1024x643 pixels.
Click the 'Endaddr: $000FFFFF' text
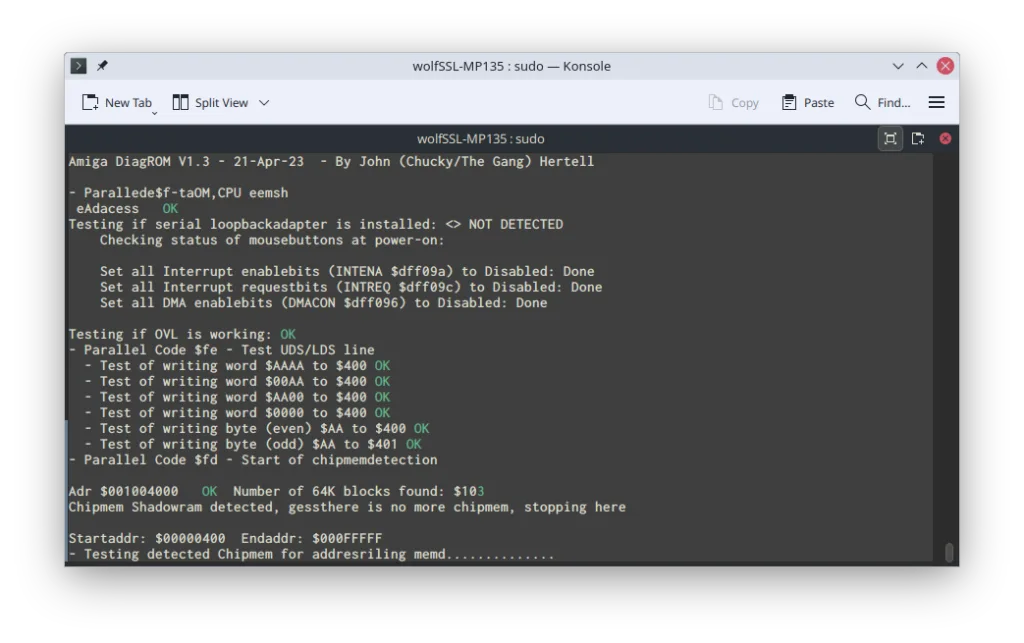click(312, 538)
